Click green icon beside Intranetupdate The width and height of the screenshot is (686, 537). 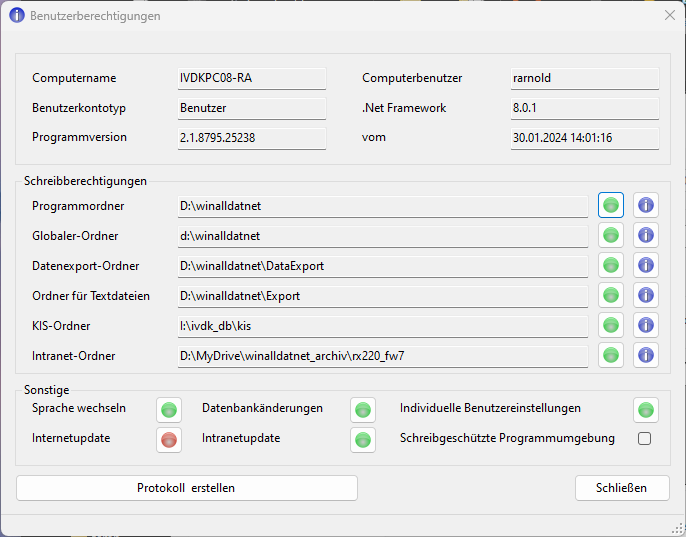point(363,439)
